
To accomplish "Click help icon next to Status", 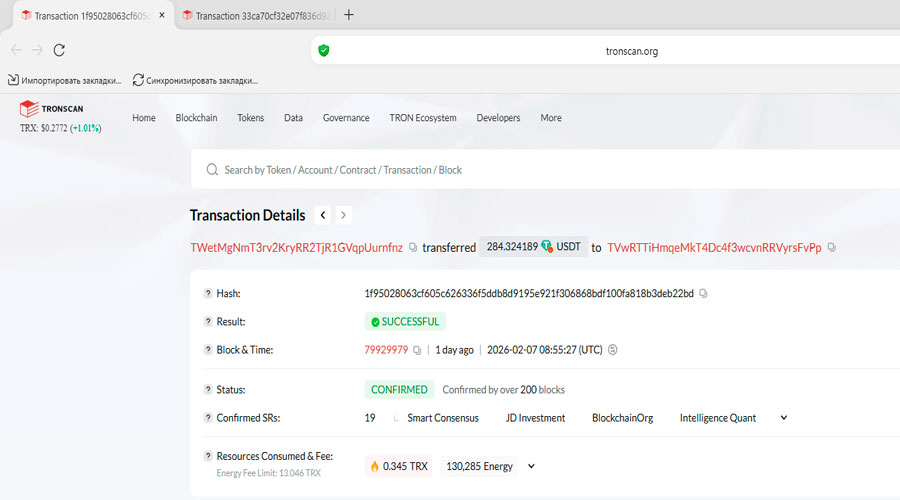I will tap(208, 390).
